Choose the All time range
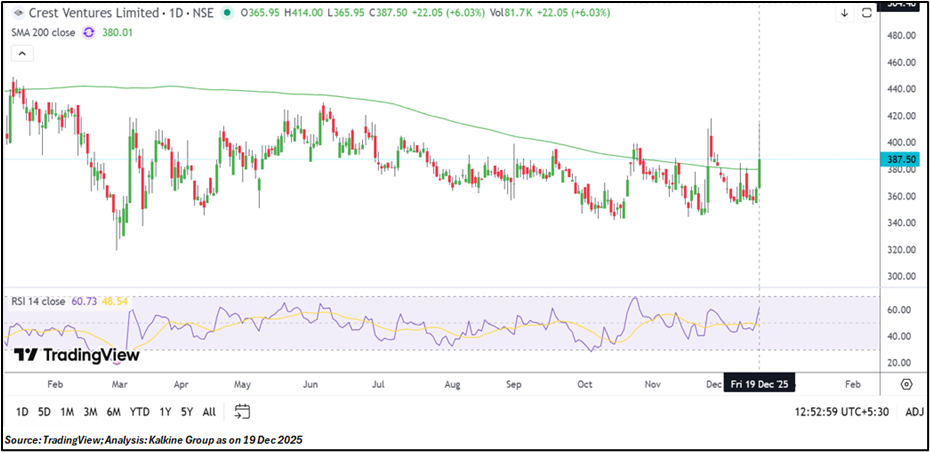 pos(209,411)
